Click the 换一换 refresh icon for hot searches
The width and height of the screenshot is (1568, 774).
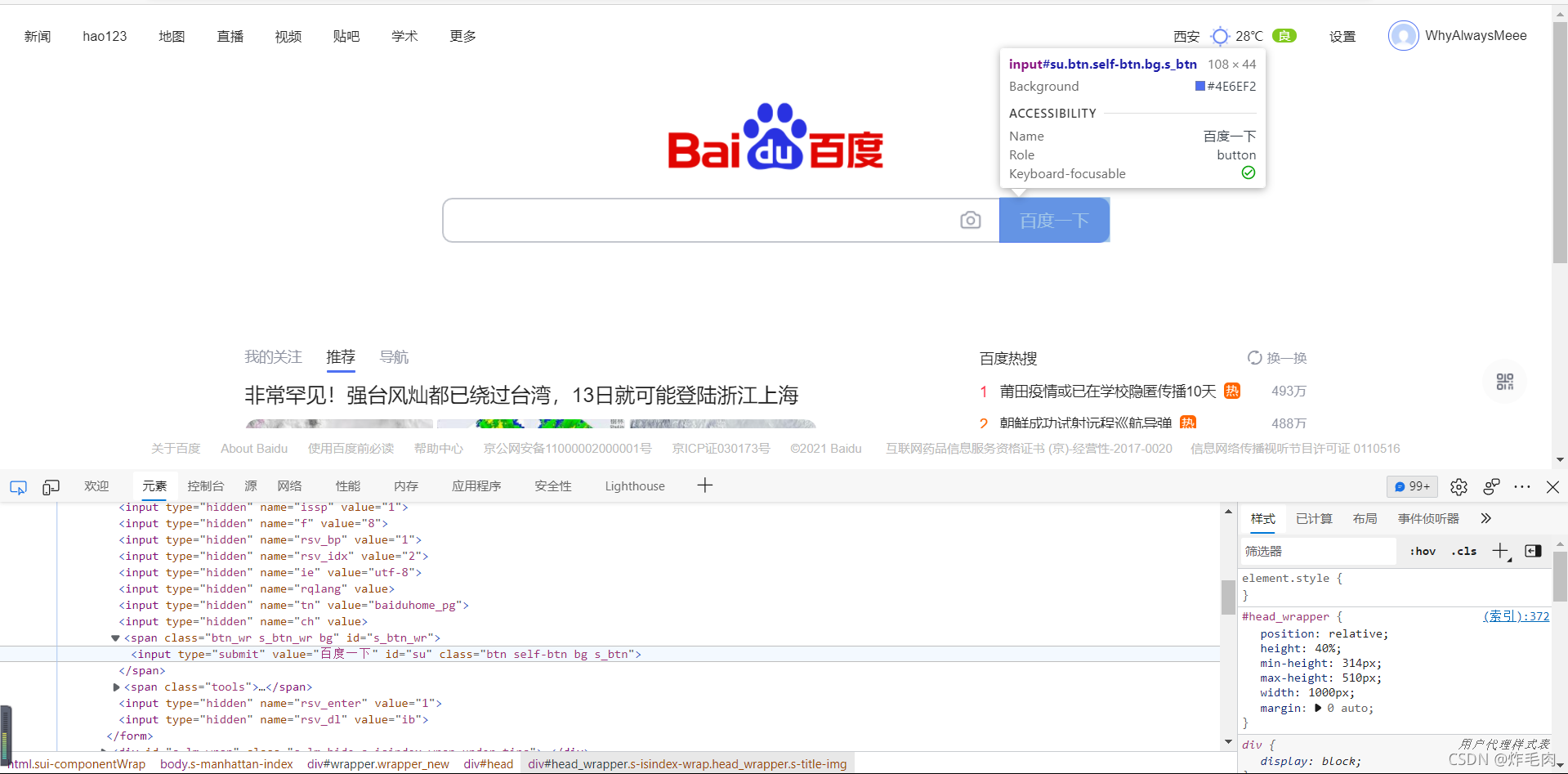pyautogui.click(x=1254, y=358)
